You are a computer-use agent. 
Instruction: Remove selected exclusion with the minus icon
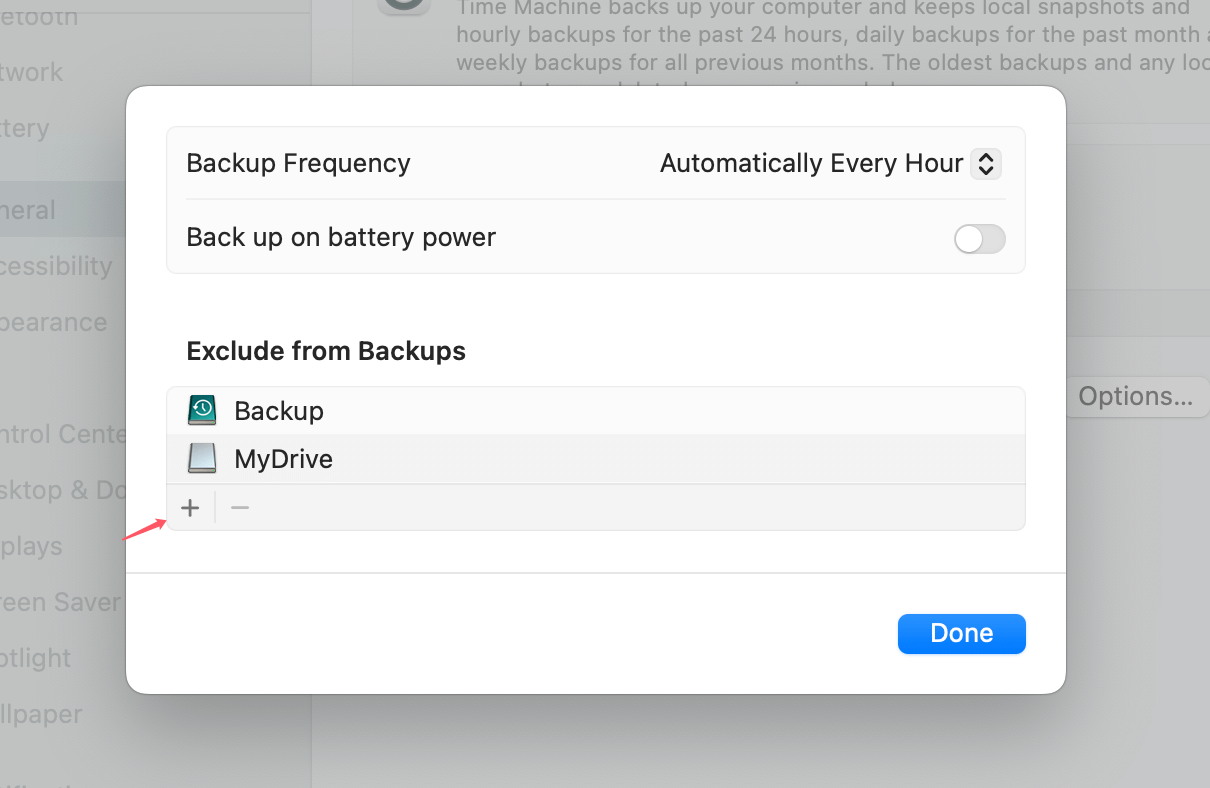[x=239, y=507]
